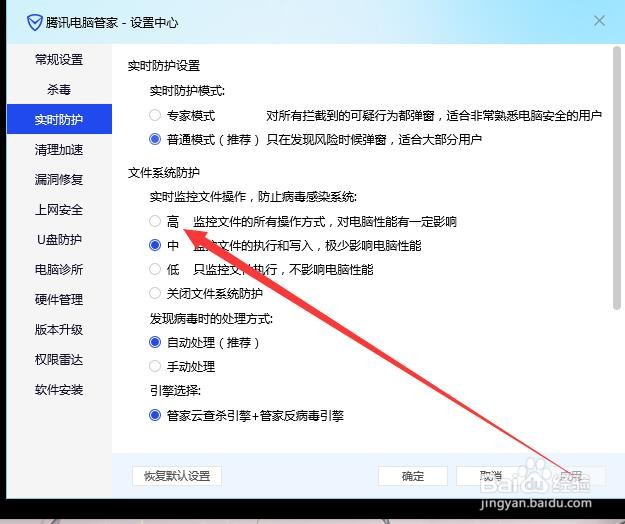The height and width of the screenshot is (524, 625).
Task: Select 管家云查杀引擎+管家反病毒引擎 engine option
Action: 155,416
